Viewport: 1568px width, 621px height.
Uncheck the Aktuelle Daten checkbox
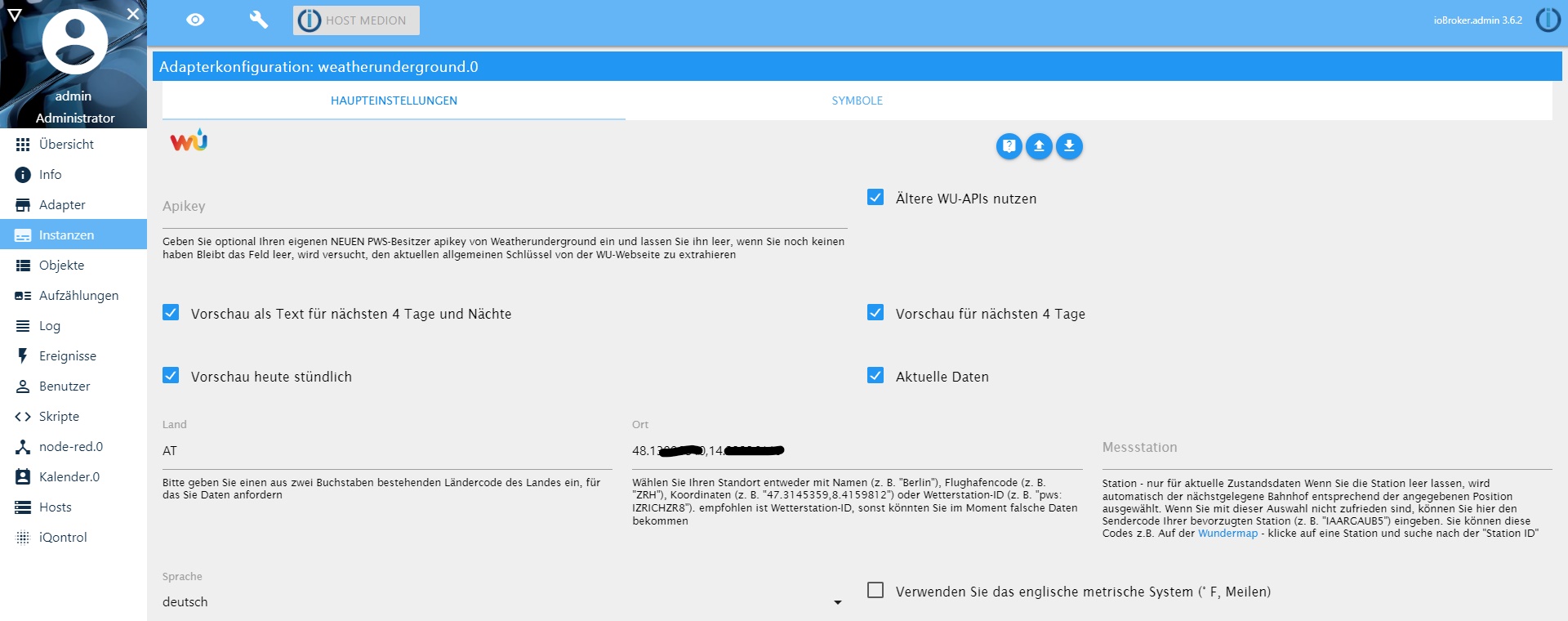click(875, 376)
